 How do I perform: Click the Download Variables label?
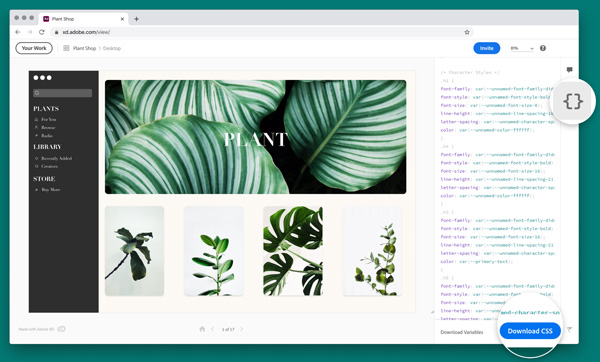click(462, 332)
